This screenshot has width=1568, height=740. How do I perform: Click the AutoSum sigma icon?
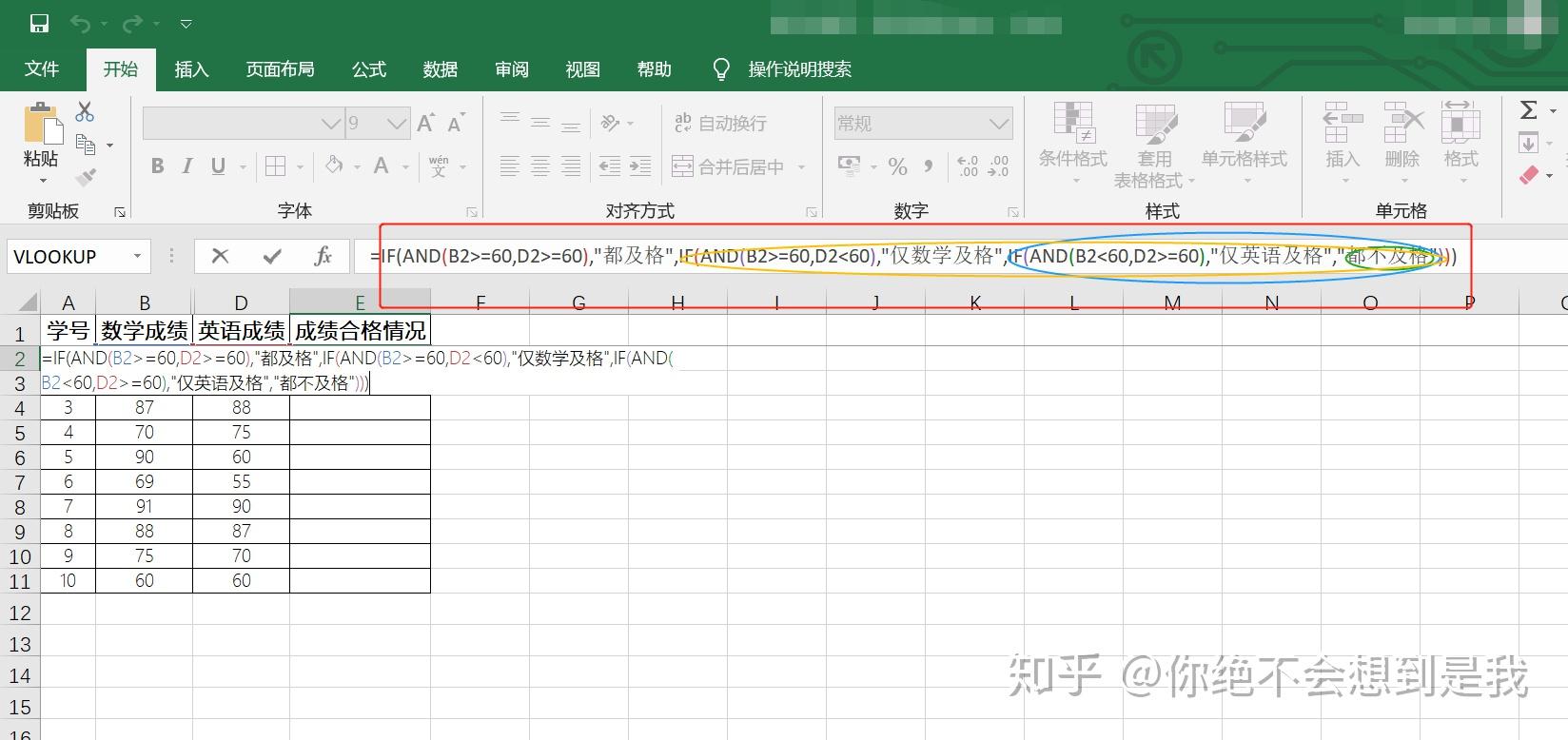click(1529, 110)
